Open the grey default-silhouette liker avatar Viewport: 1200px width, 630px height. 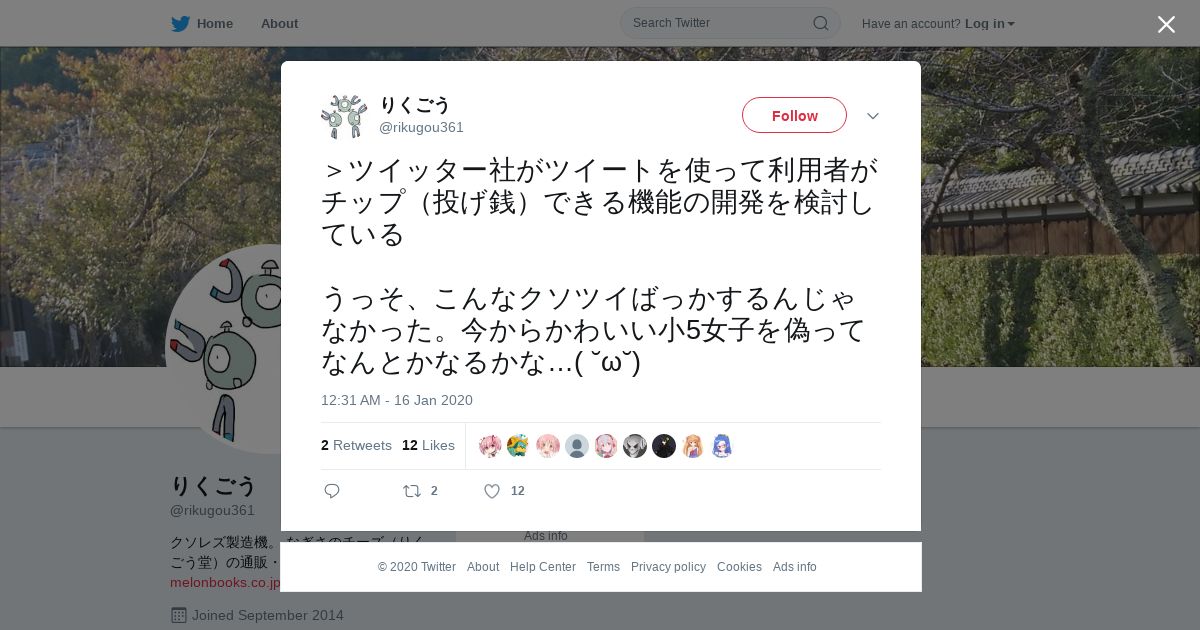[577, 446]
